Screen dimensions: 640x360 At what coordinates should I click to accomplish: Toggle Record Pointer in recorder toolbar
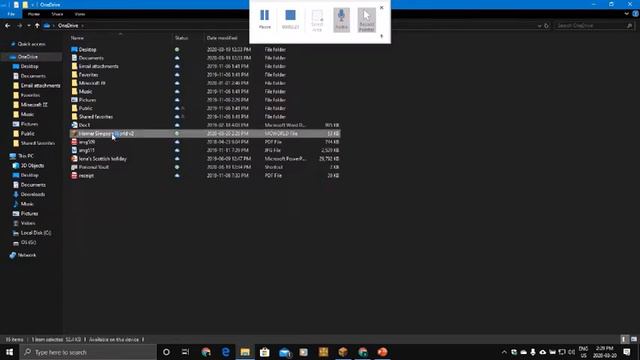[367, 19]
